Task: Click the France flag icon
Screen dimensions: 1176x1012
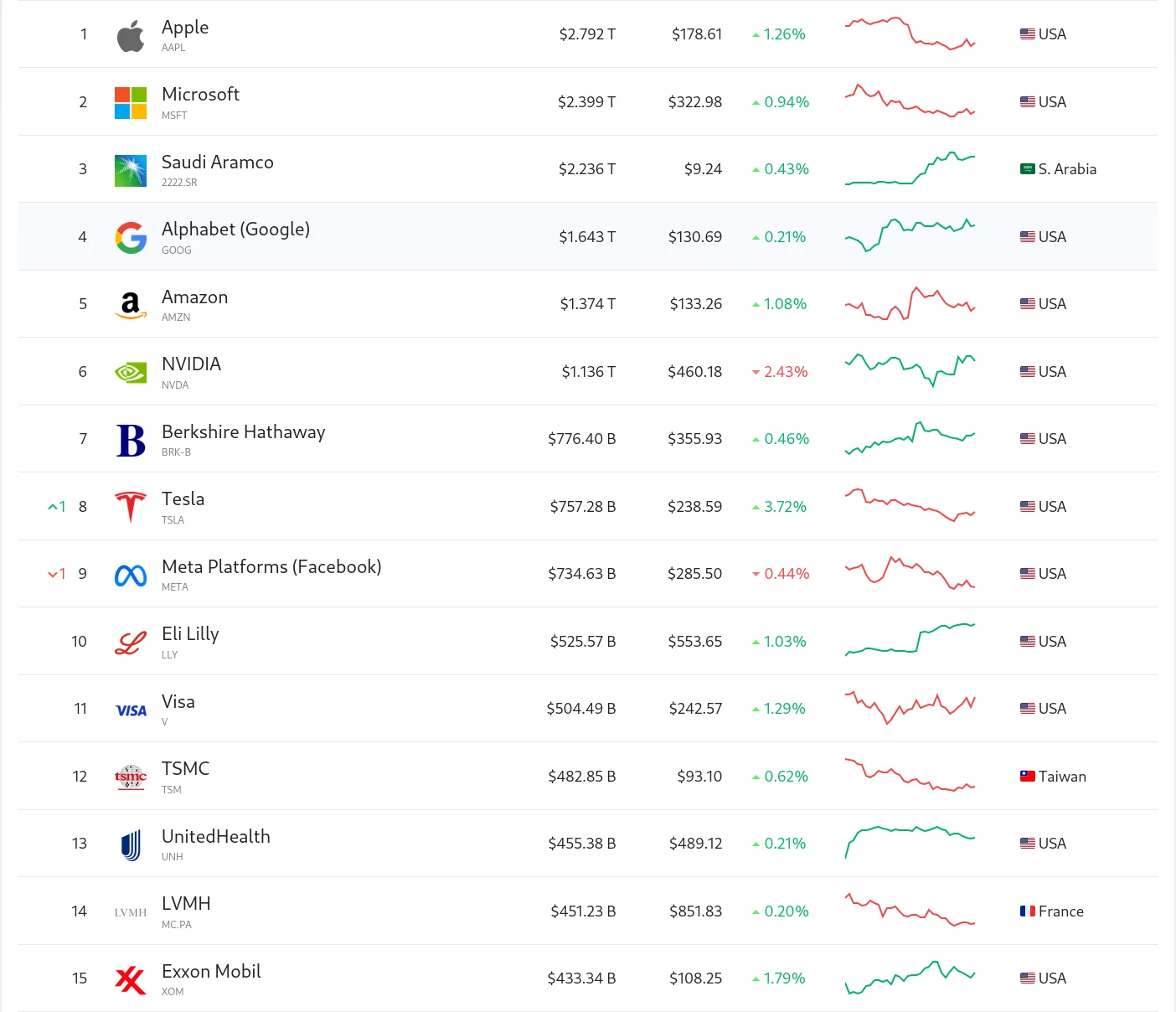Action: [x=1028, y=911]
